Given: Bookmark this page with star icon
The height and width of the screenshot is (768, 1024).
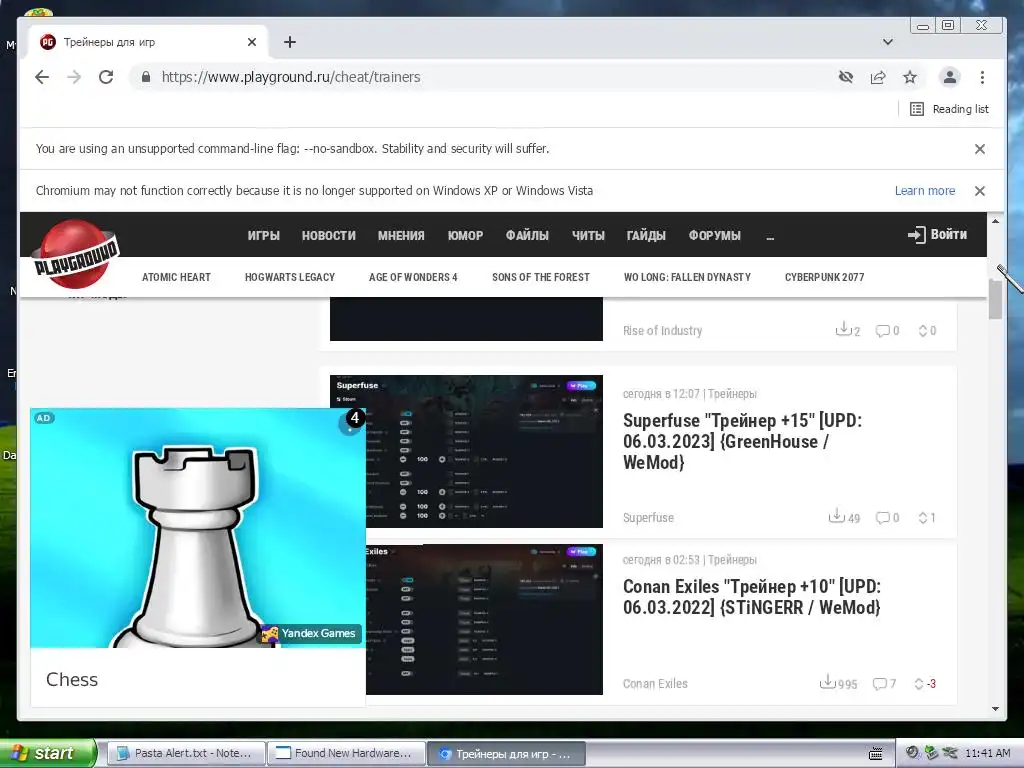Looking at the screenshot, I should [x=910, y=77].
